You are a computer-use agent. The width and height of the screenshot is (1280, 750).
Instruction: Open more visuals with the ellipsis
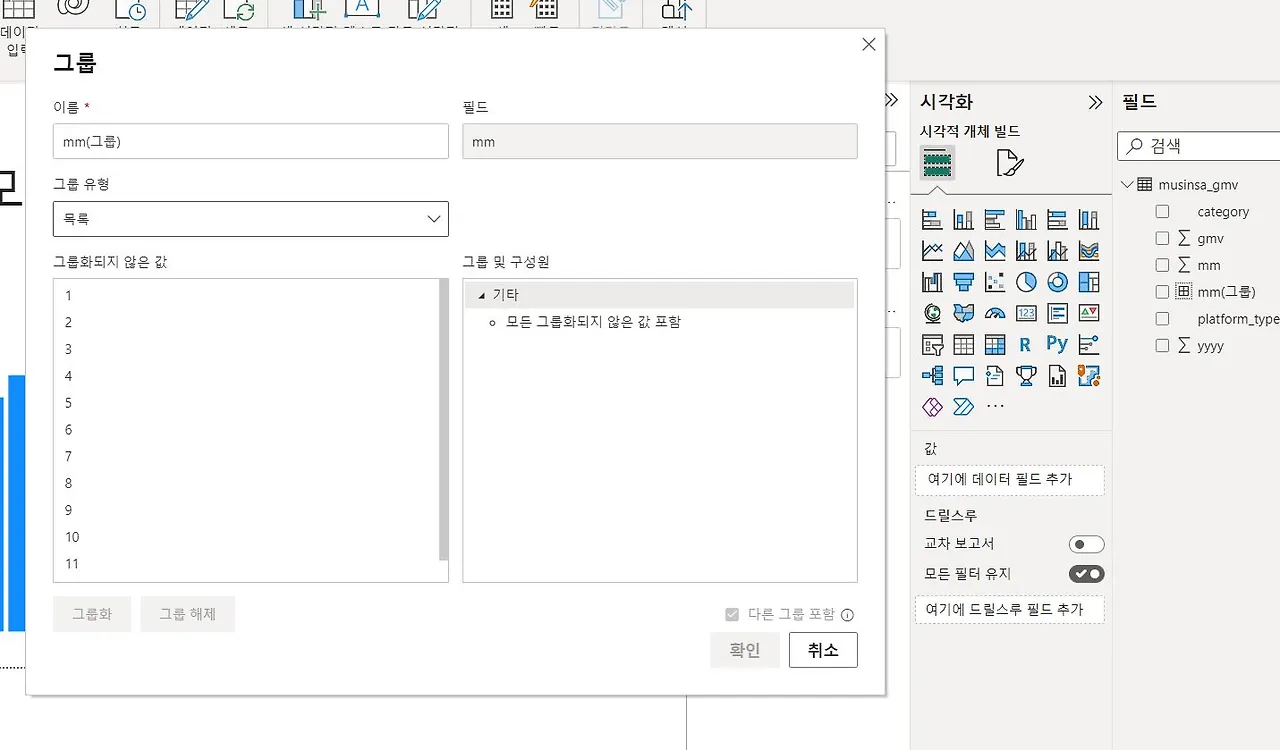point(995,407)
